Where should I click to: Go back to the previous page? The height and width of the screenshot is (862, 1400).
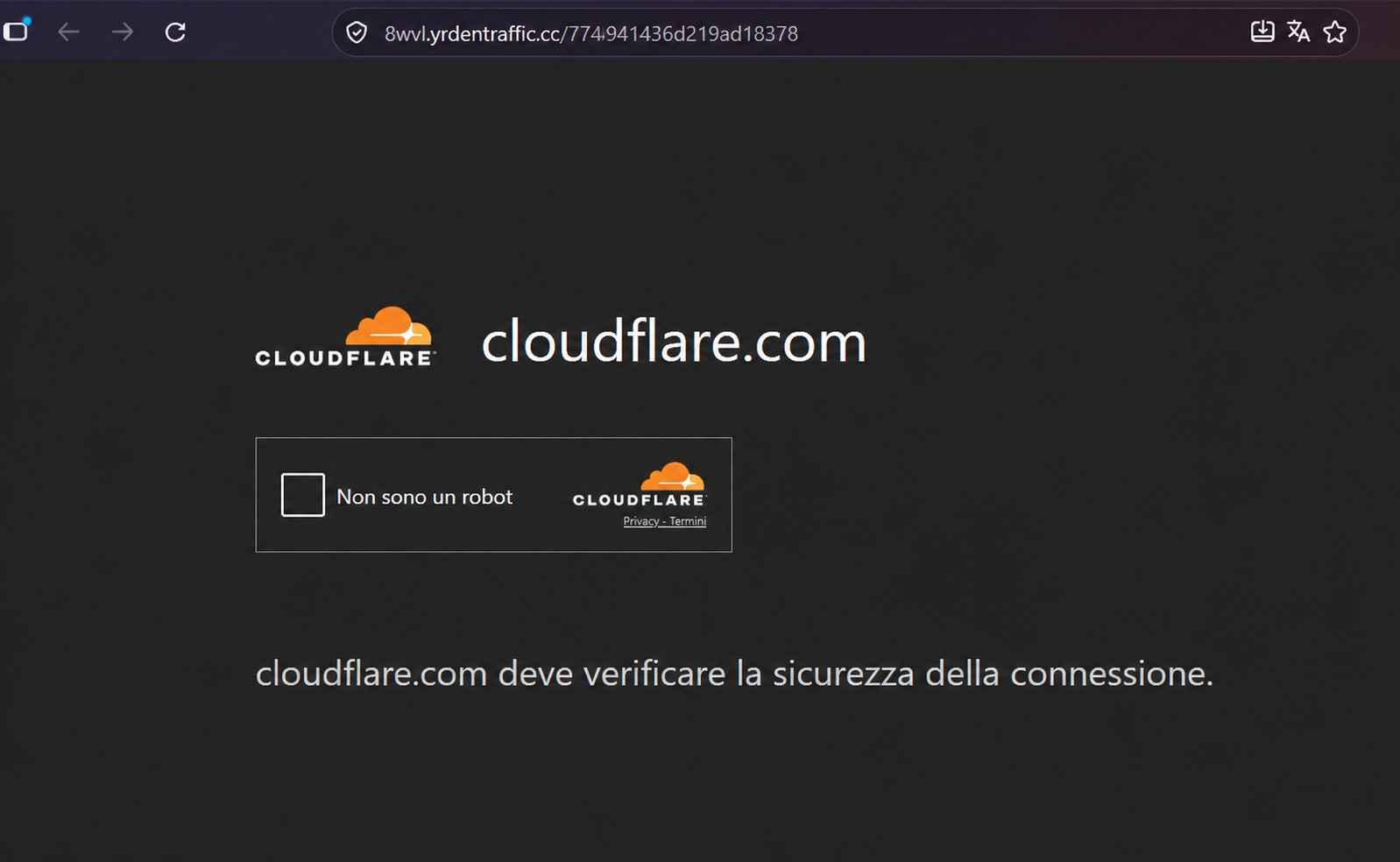pos(68,32)
